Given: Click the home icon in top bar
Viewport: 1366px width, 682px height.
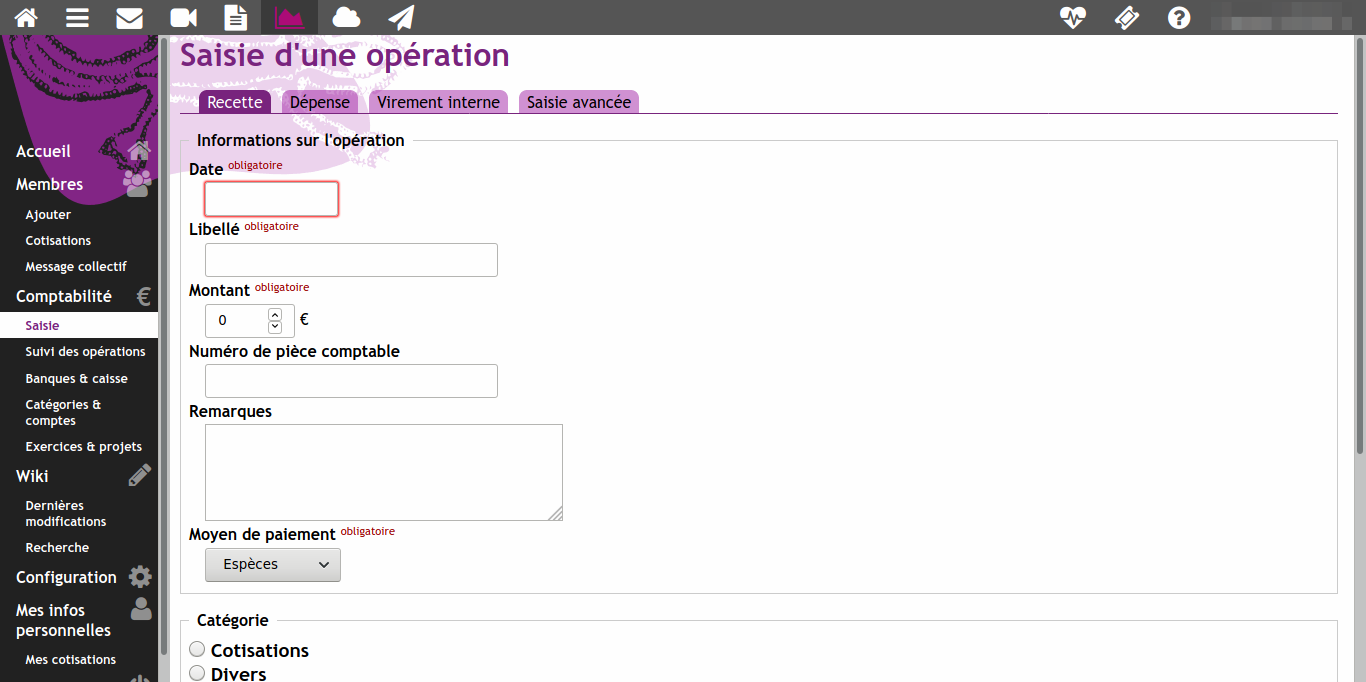Looking at the screenshot, I should [x=26, y=17].
